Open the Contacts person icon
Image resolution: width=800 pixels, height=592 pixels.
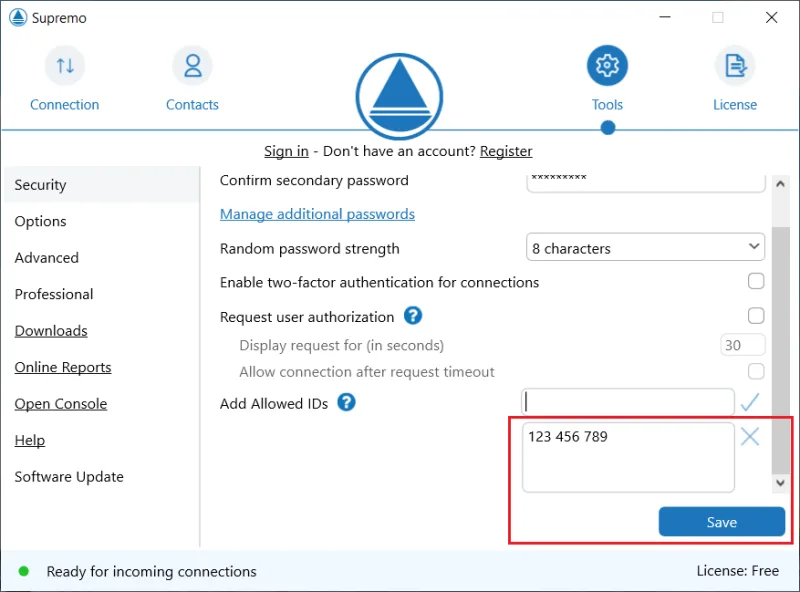click(192, 65)
